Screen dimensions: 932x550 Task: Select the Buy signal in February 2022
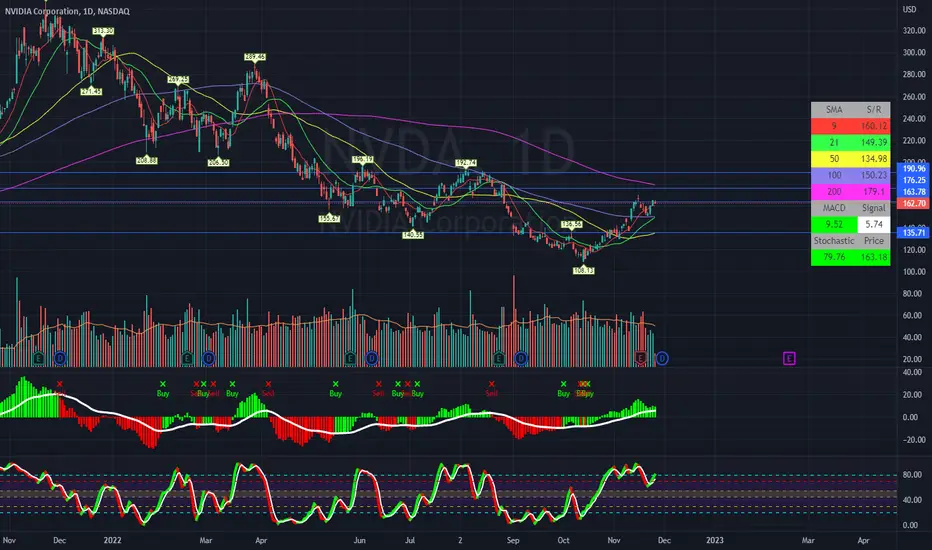coord(163,389)
